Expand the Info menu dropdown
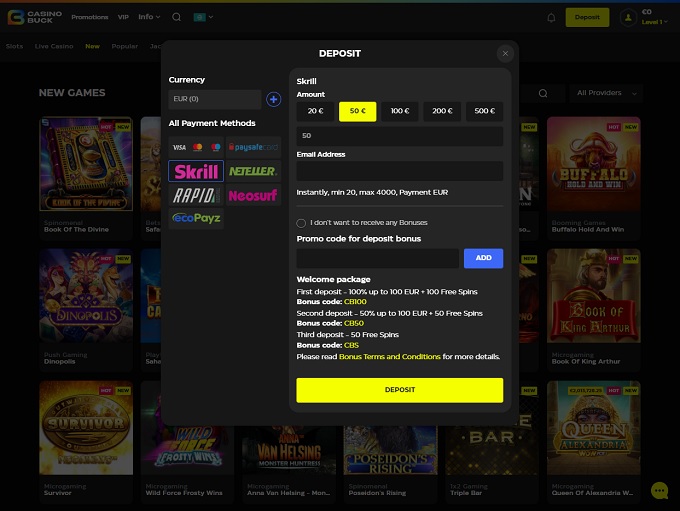Image resolution: width=680 pixels, height=511 pixels. click(x=149, y=17)
